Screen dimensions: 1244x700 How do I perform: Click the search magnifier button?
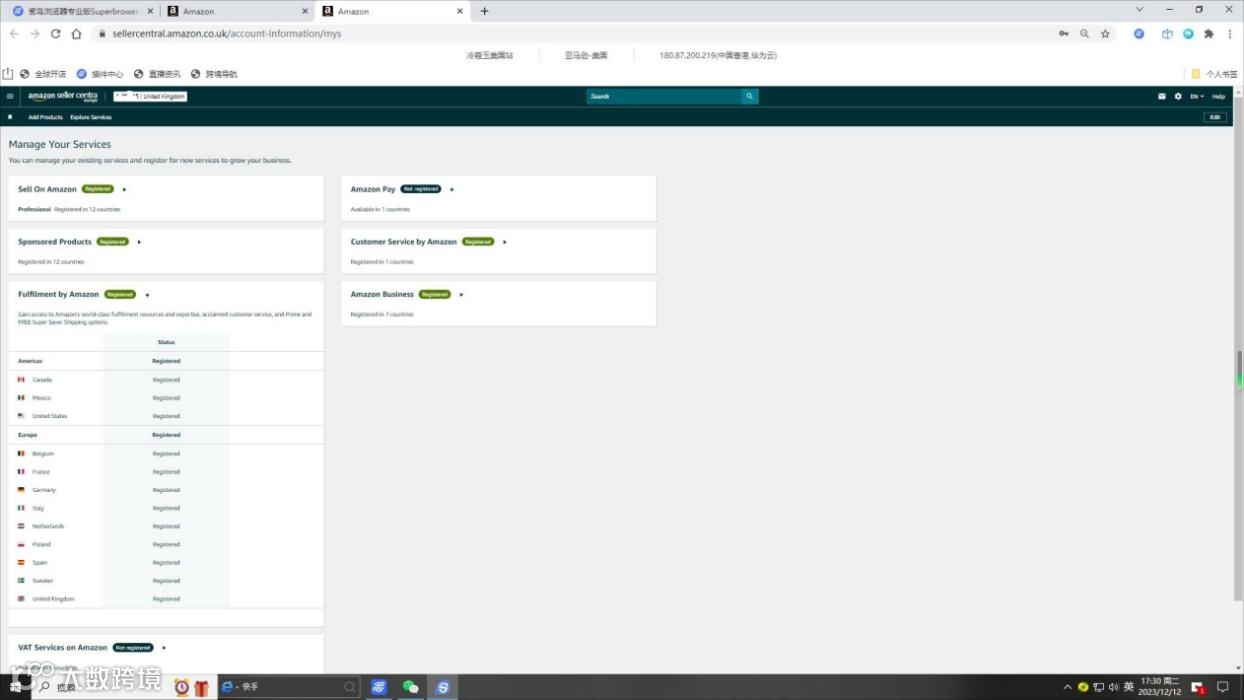pos(749,96)
